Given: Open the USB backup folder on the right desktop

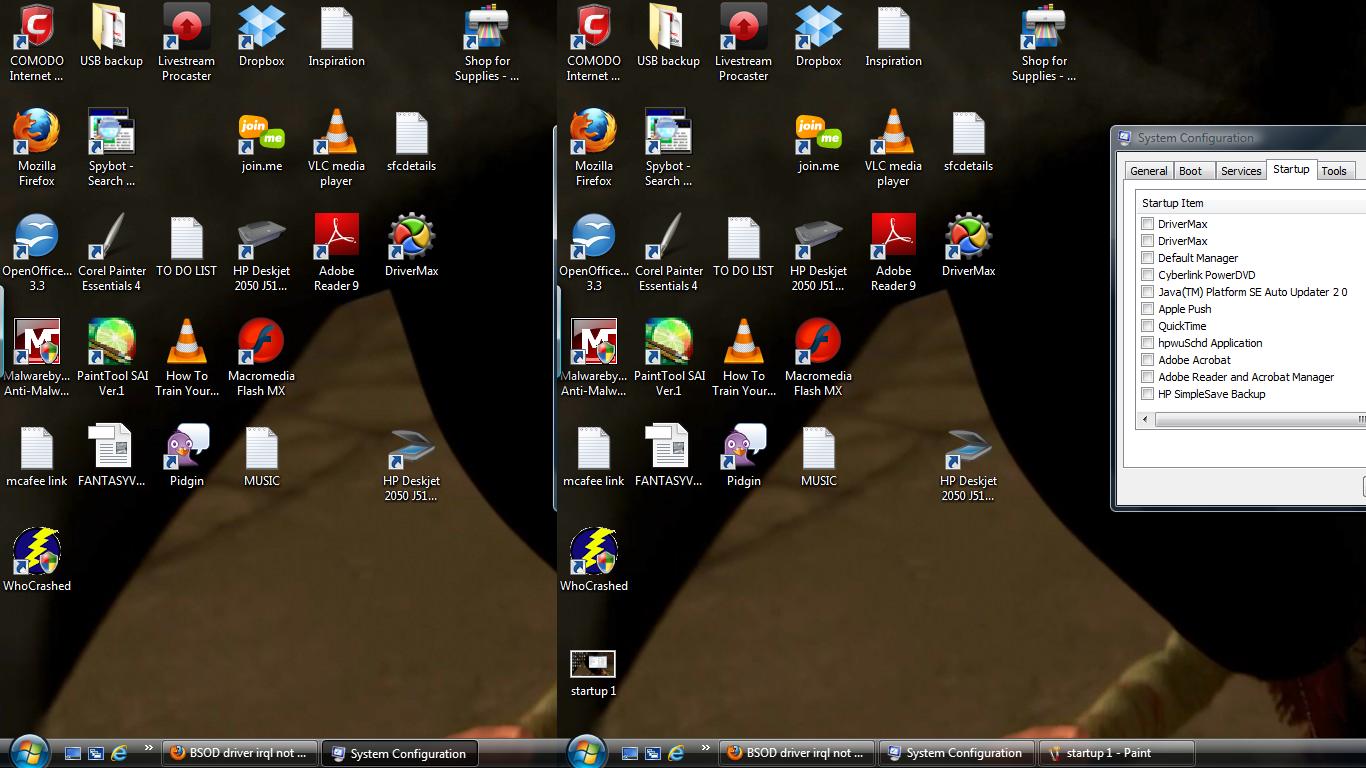Looking at the screenshot, I should pyautogui.click(x=668, y=36).
